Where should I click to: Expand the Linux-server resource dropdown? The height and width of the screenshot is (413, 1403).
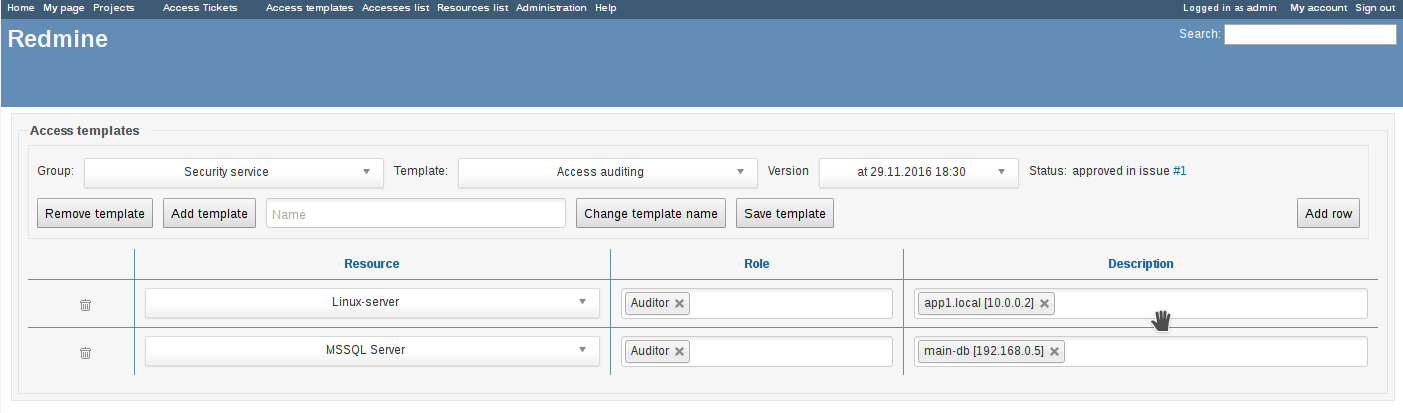tap(372, 303)
